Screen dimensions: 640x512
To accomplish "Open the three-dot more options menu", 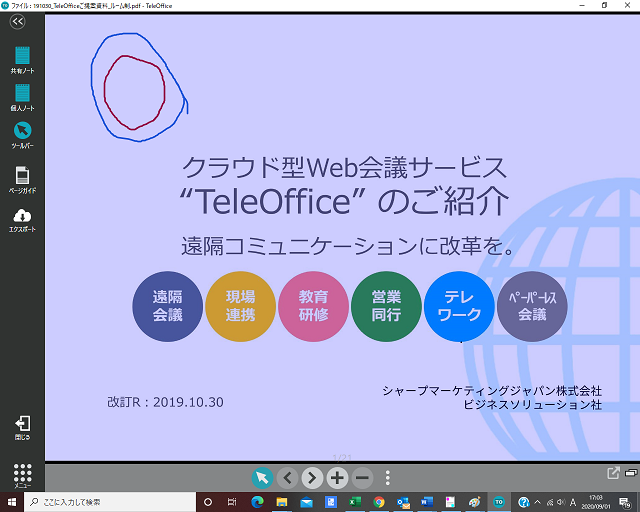I will (387, 478).
